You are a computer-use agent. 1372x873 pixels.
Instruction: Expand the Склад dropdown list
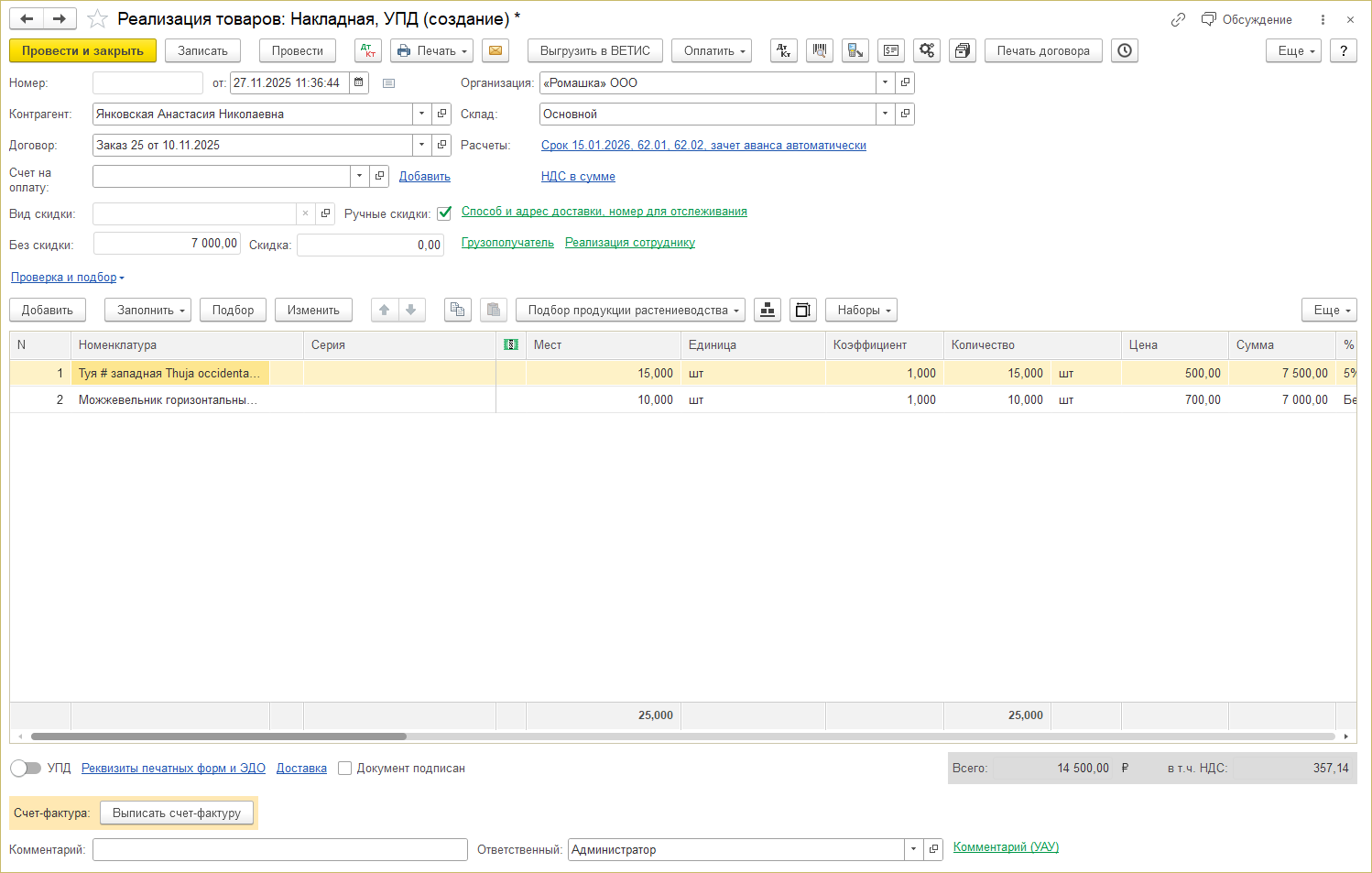885,115
